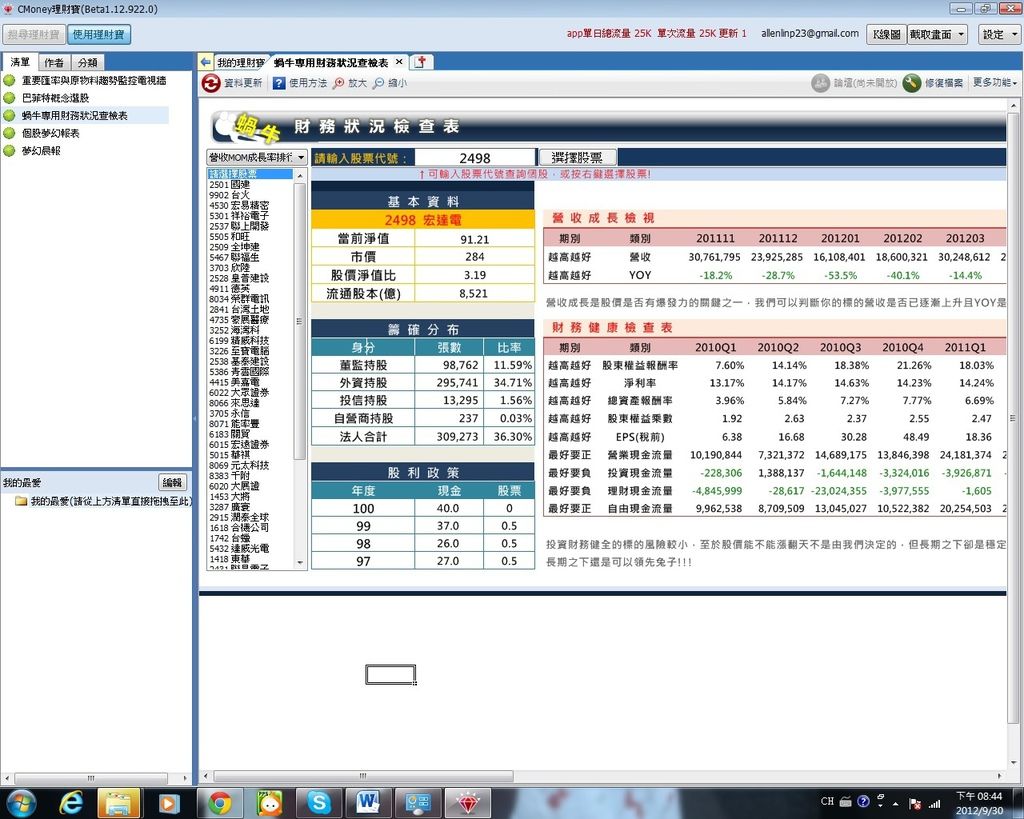Click the CH language indicator in tray
The image size is (1024, 819).
coord(827,801)
